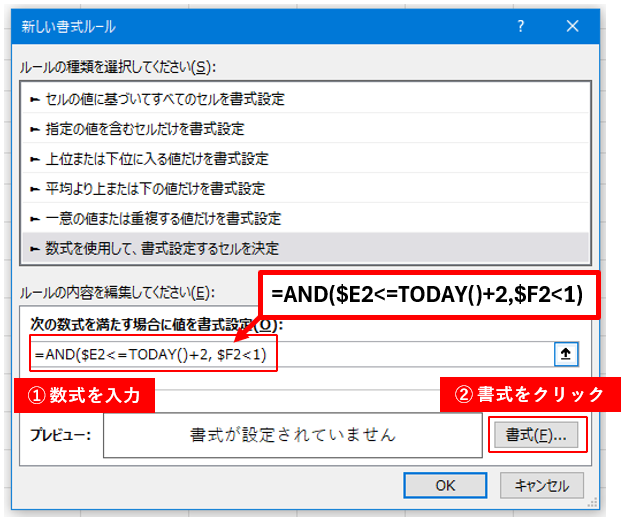
Task: Pick 数式を使用して、書式設定するセルを決定 rule
Action: tap(162, 248)
